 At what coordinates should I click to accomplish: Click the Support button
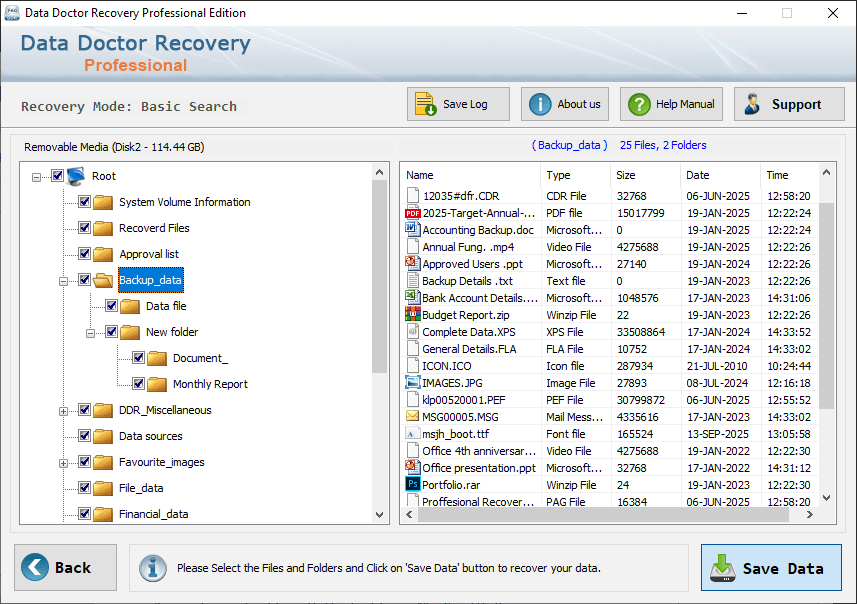coord(789,104)
